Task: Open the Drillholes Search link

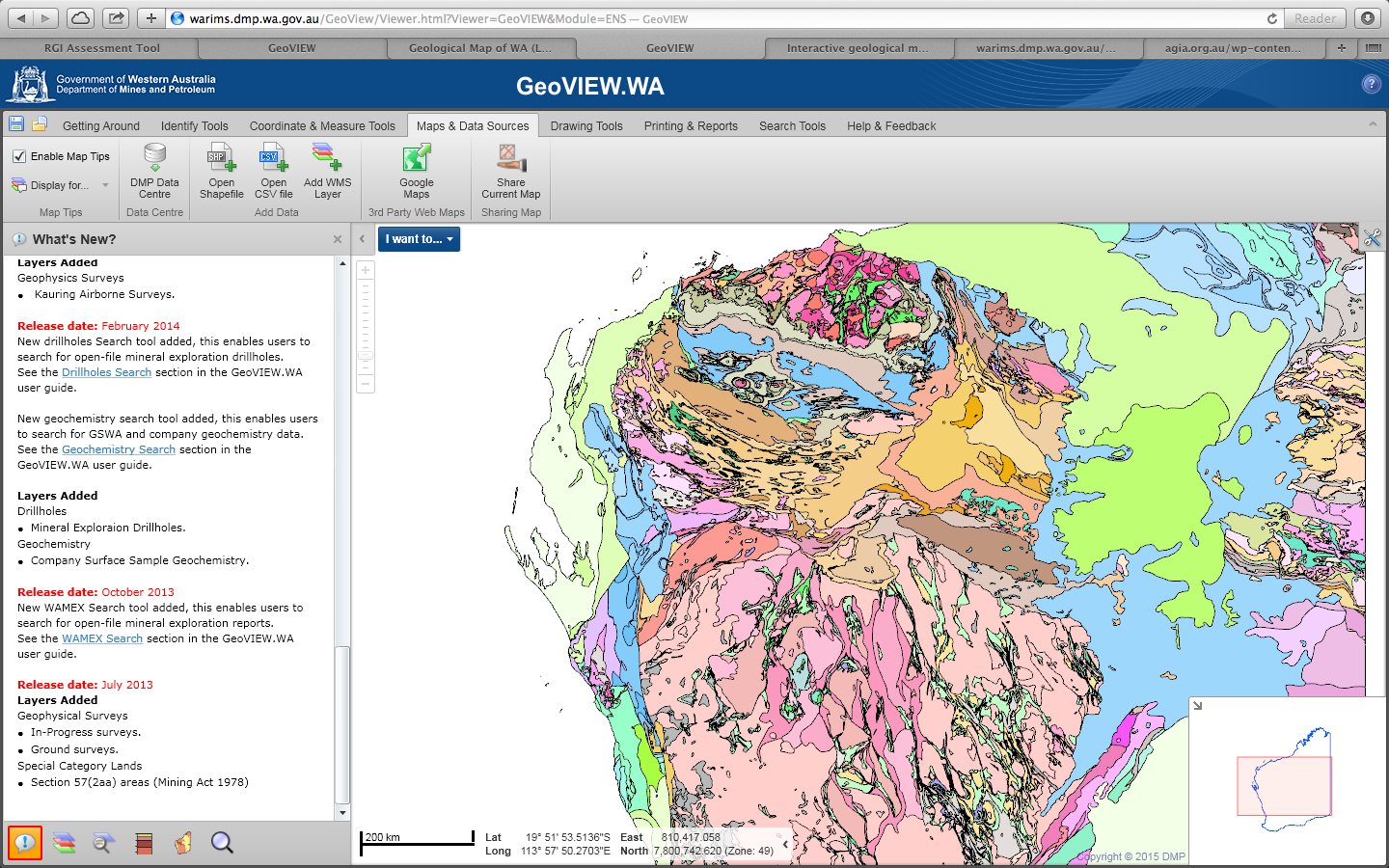Action: point(106,372)
